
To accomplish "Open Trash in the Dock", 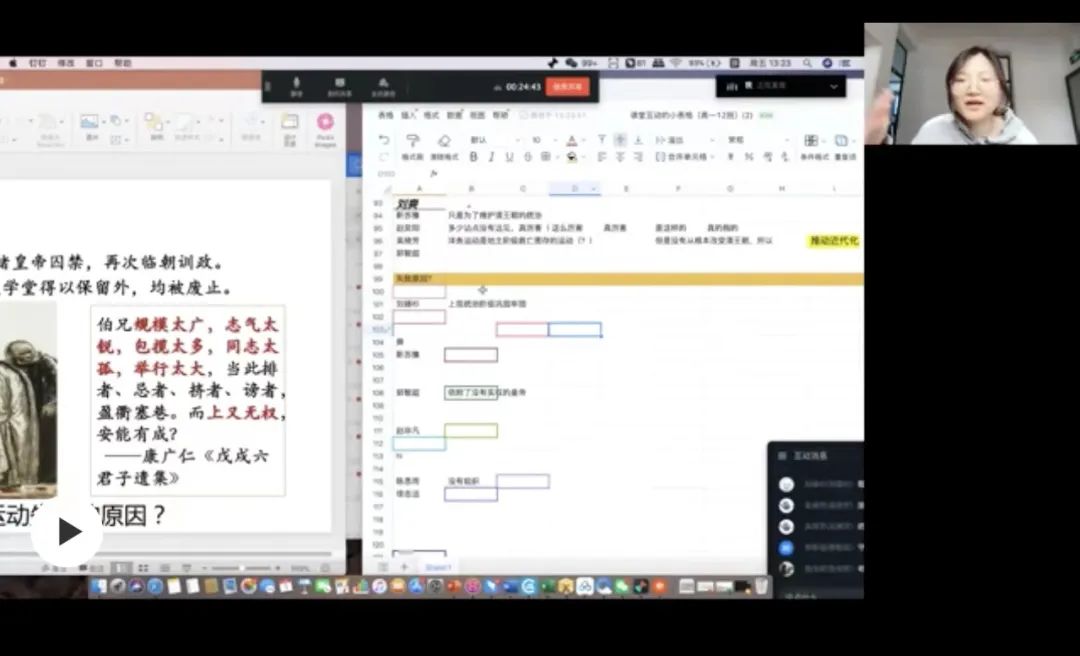I will tap(760, 586).
